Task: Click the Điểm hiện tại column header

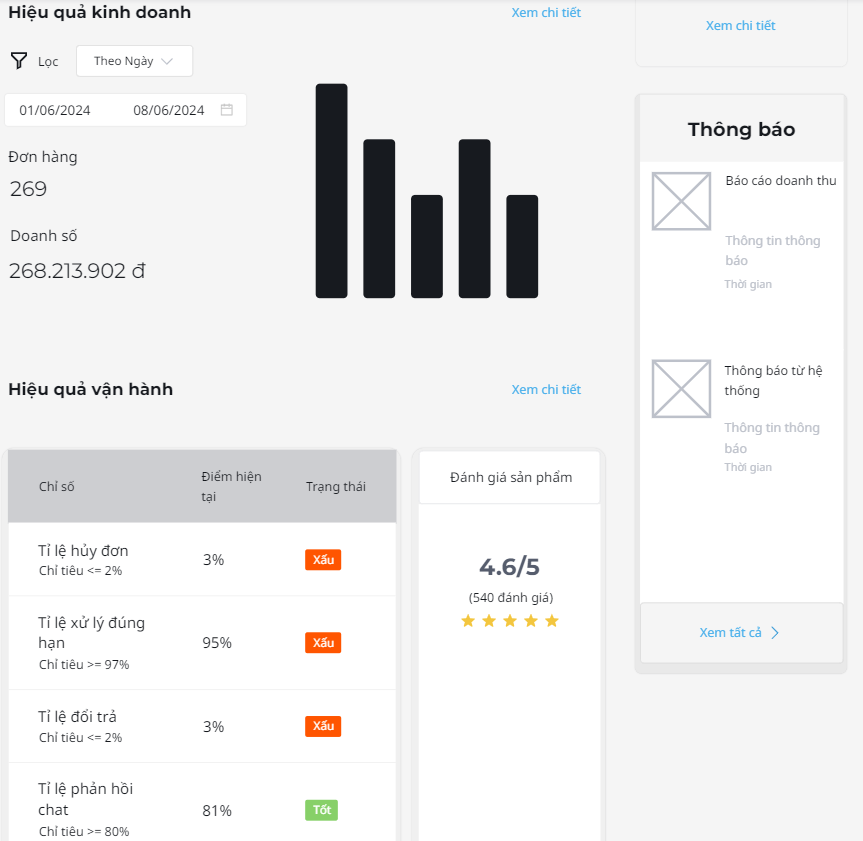Action: tap(231, 487)
